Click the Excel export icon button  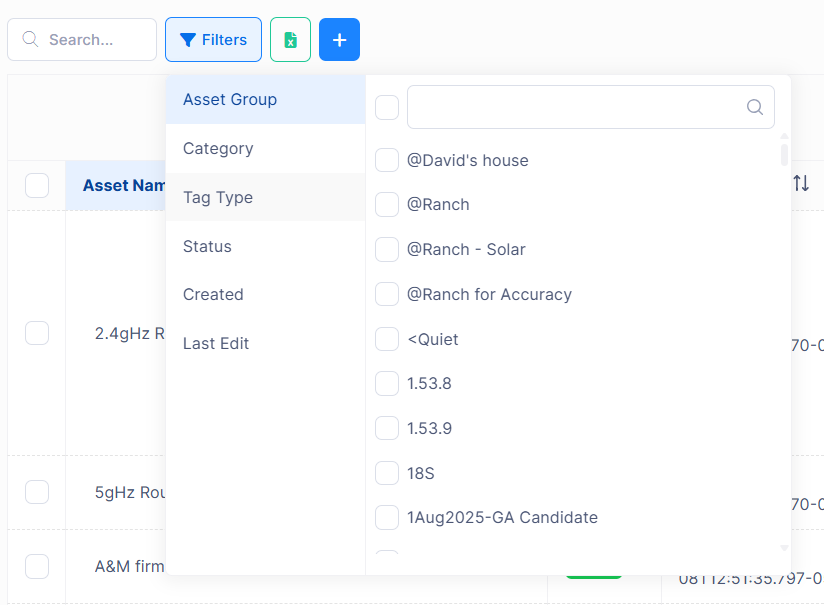290,40
